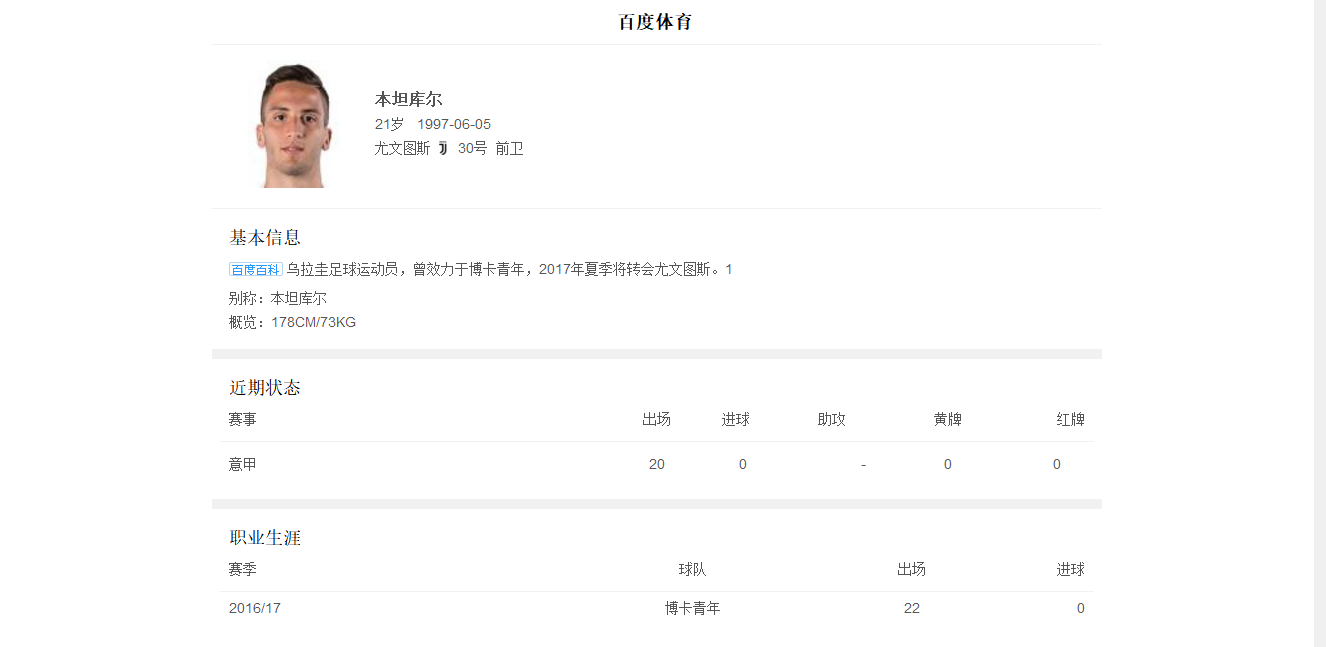Click the 黄牌 column header
The image size is (1326, 647).
click(947, 420)
